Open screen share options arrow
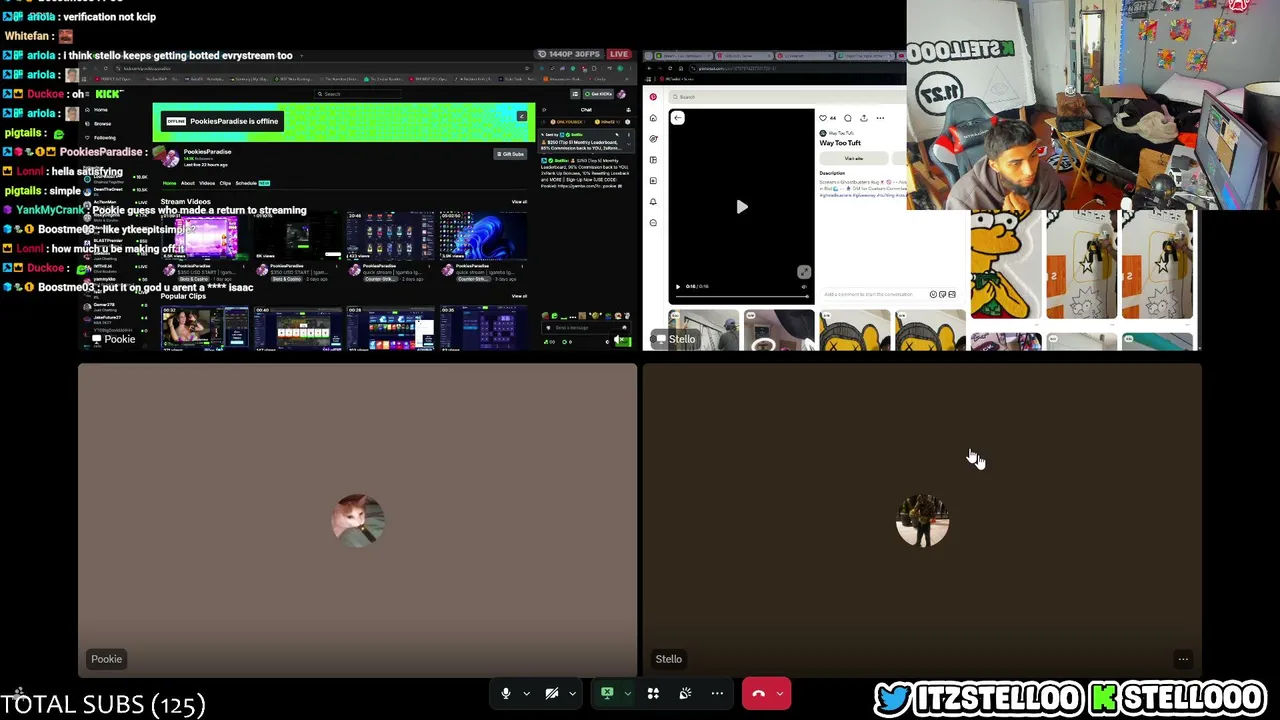1280x720 pixels. [627, 693]
